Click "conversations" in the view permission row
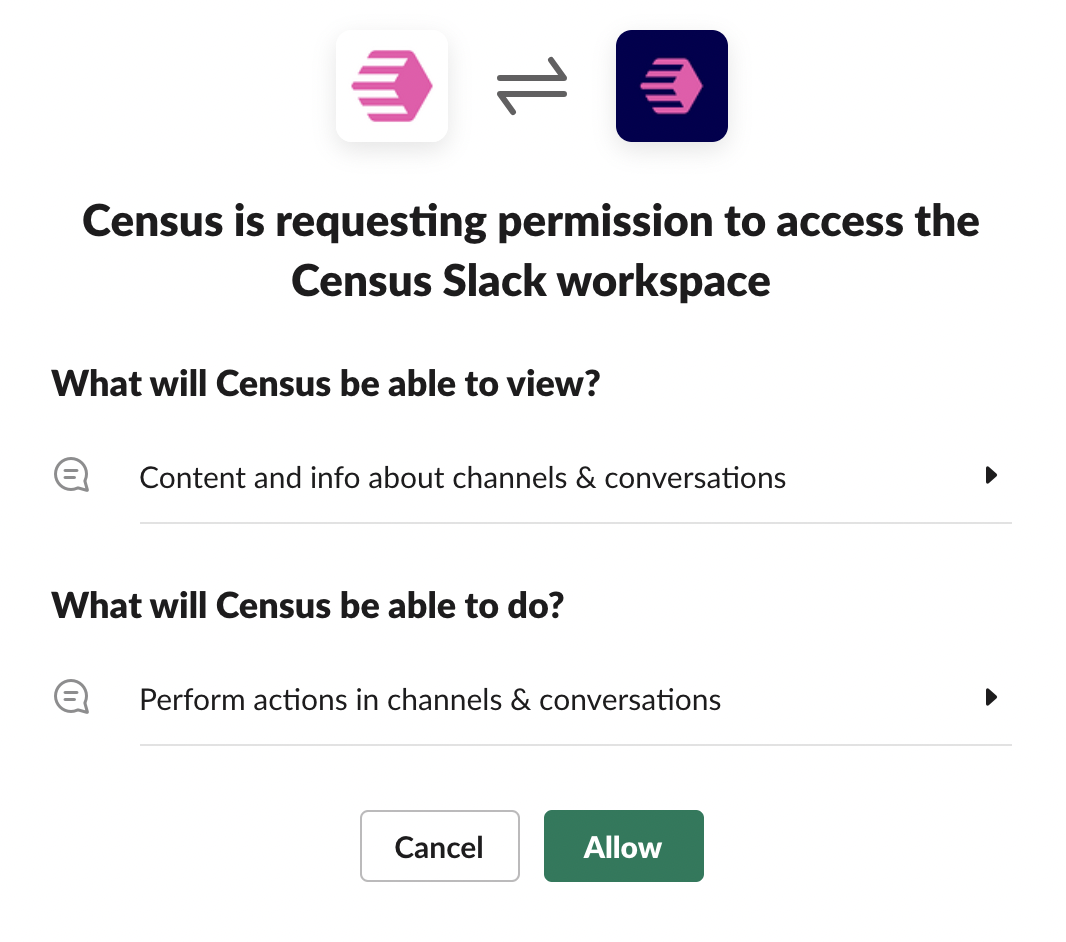1066x942 pixels. [x=695, y=478]
